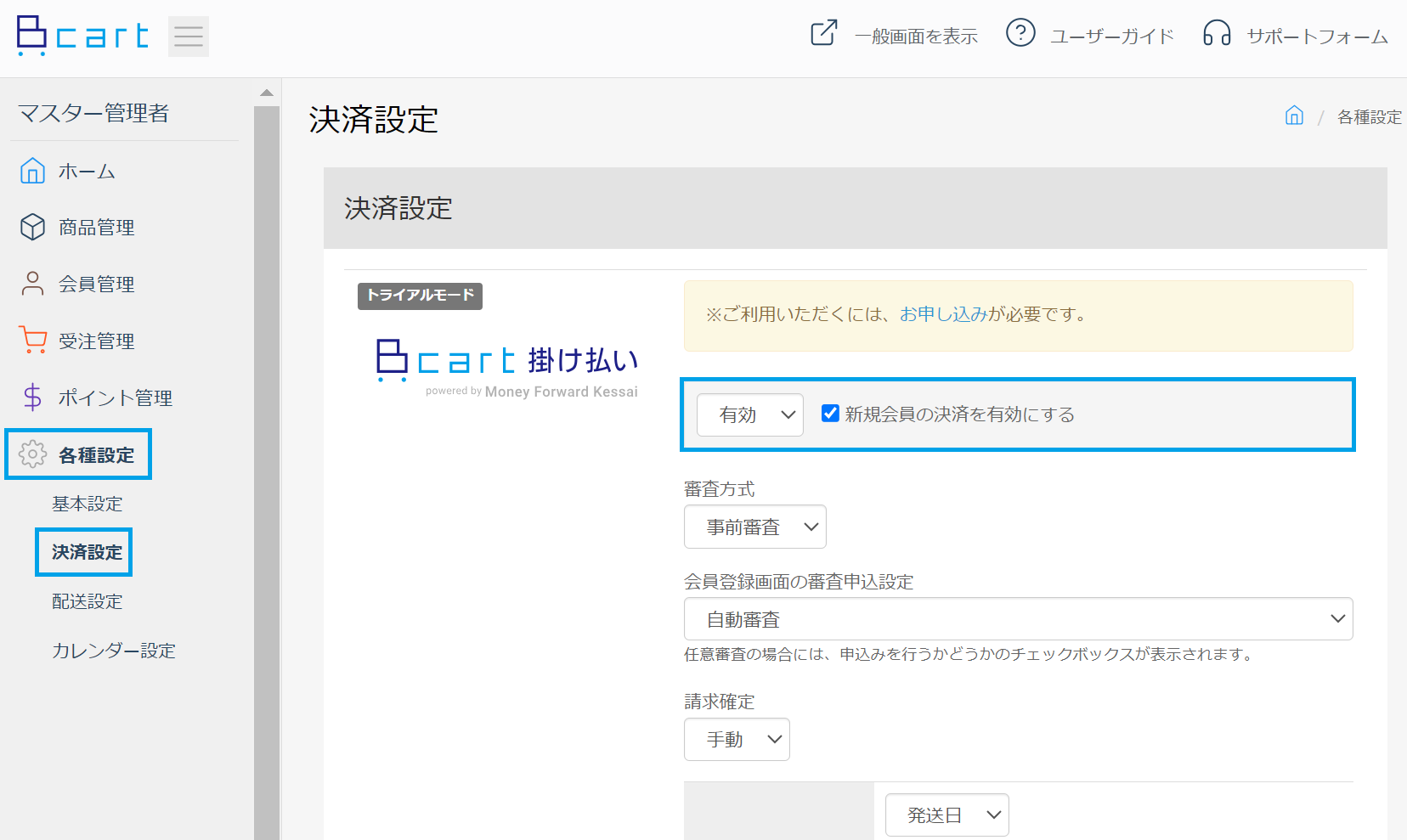Click the shopping cart icon for 受注管理
Image resolution: width=1407 pixels, height=840 pixels.
(x=32, y=340)
